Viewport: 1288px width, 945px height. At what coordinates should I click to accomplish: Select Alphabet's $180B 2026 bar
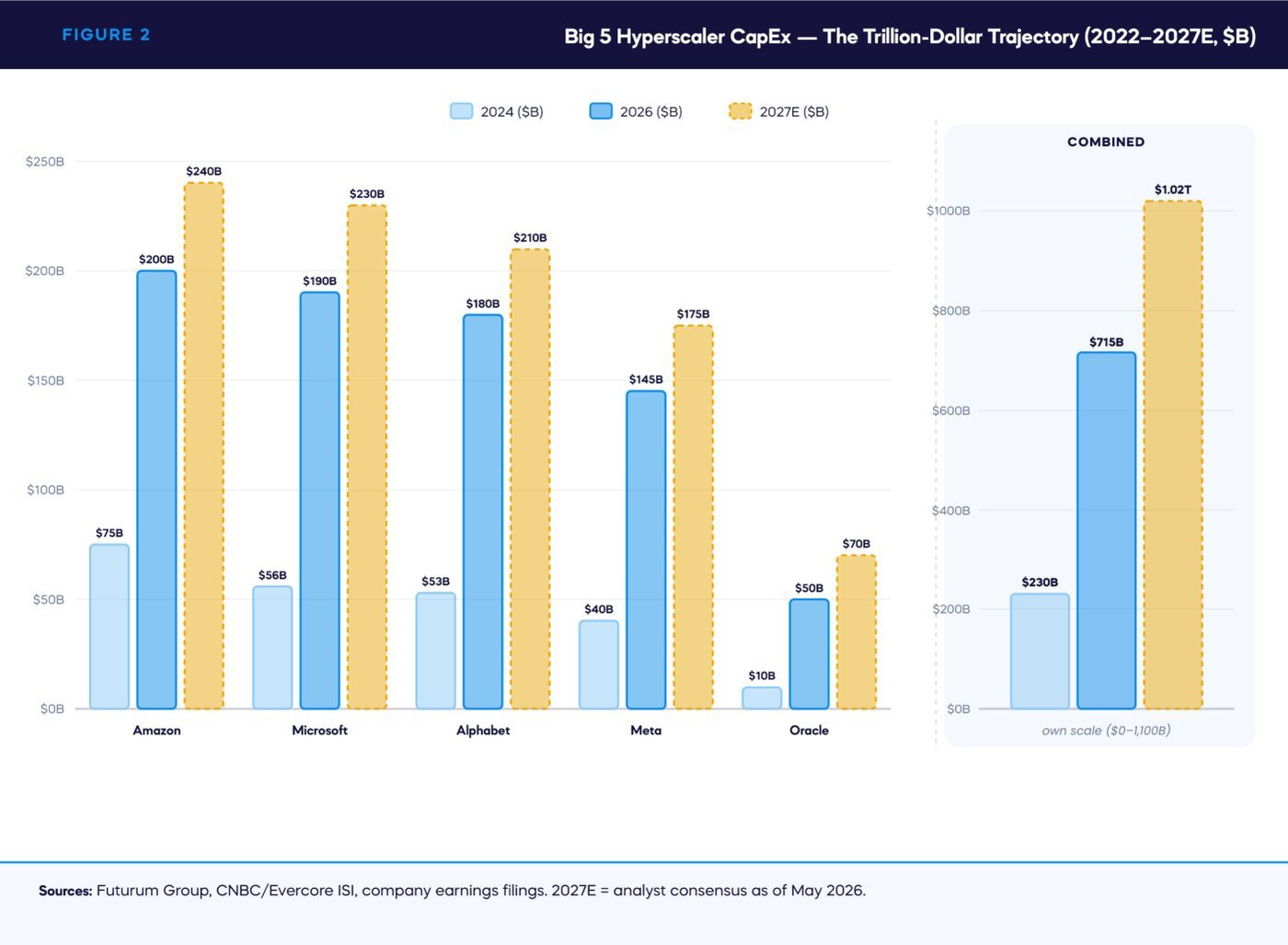point(483,512)
